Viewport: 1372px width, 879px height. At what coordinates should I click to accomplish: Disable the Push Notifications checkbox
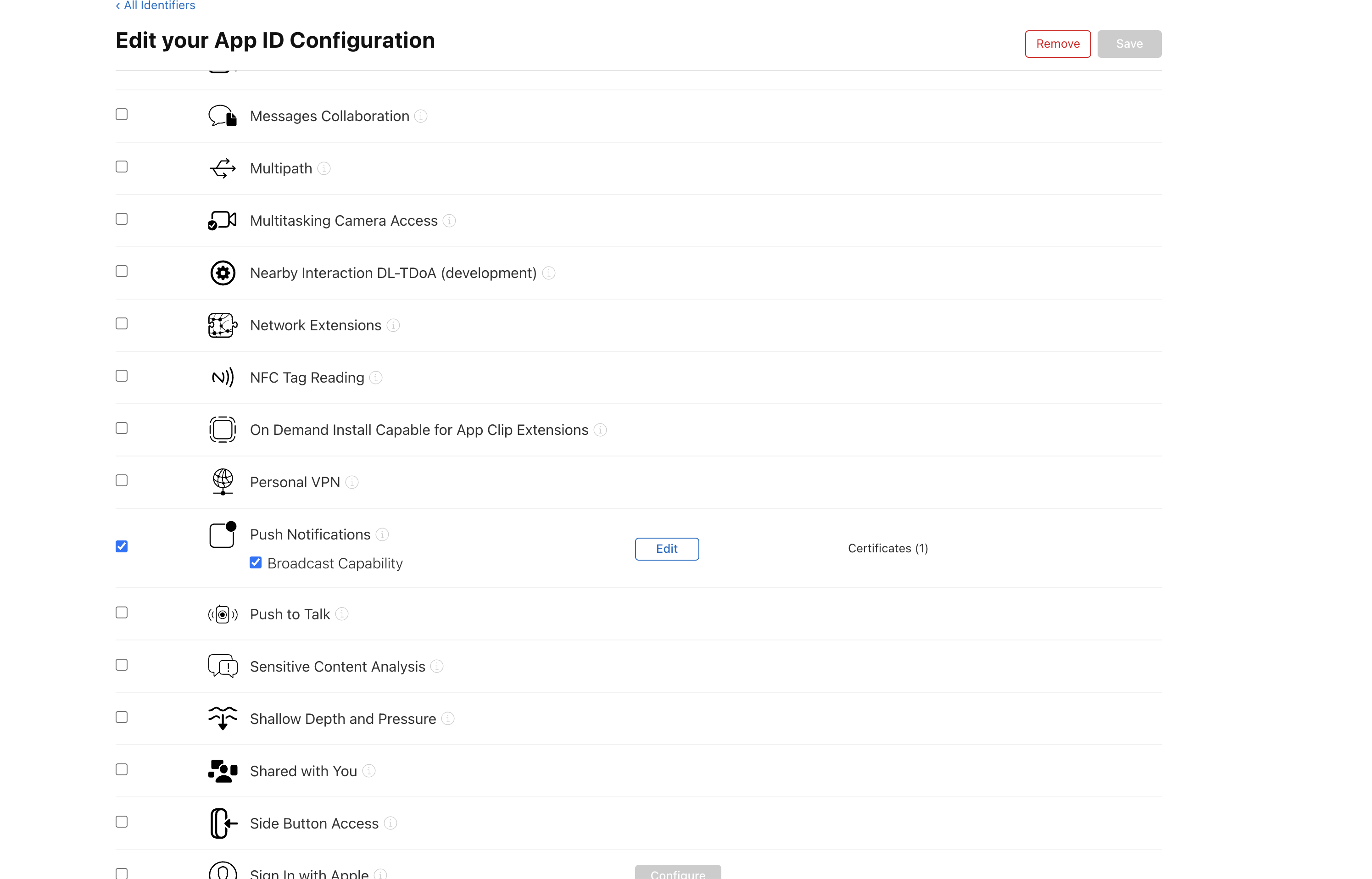coord(122,545)
